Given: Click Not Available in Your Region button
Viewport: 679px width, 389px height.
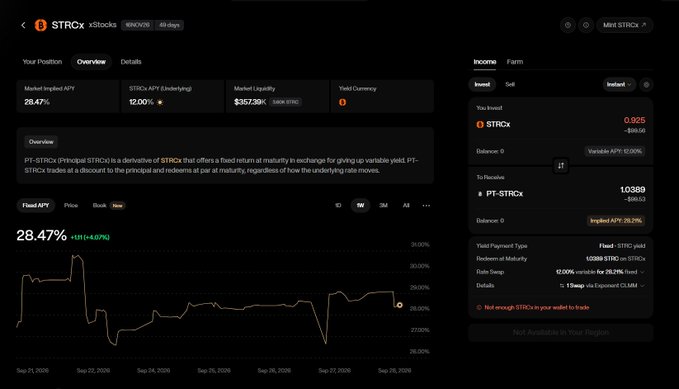Looking at the screenshot, I should (561, 333).
